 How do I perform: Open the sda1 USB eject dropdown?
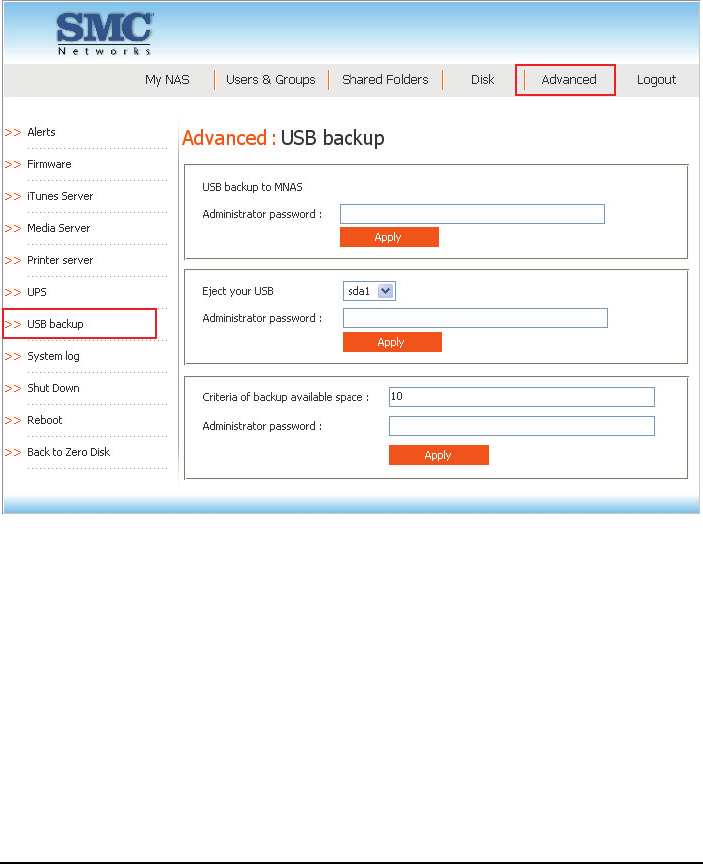pyautogui.click(x=369, y=291)
